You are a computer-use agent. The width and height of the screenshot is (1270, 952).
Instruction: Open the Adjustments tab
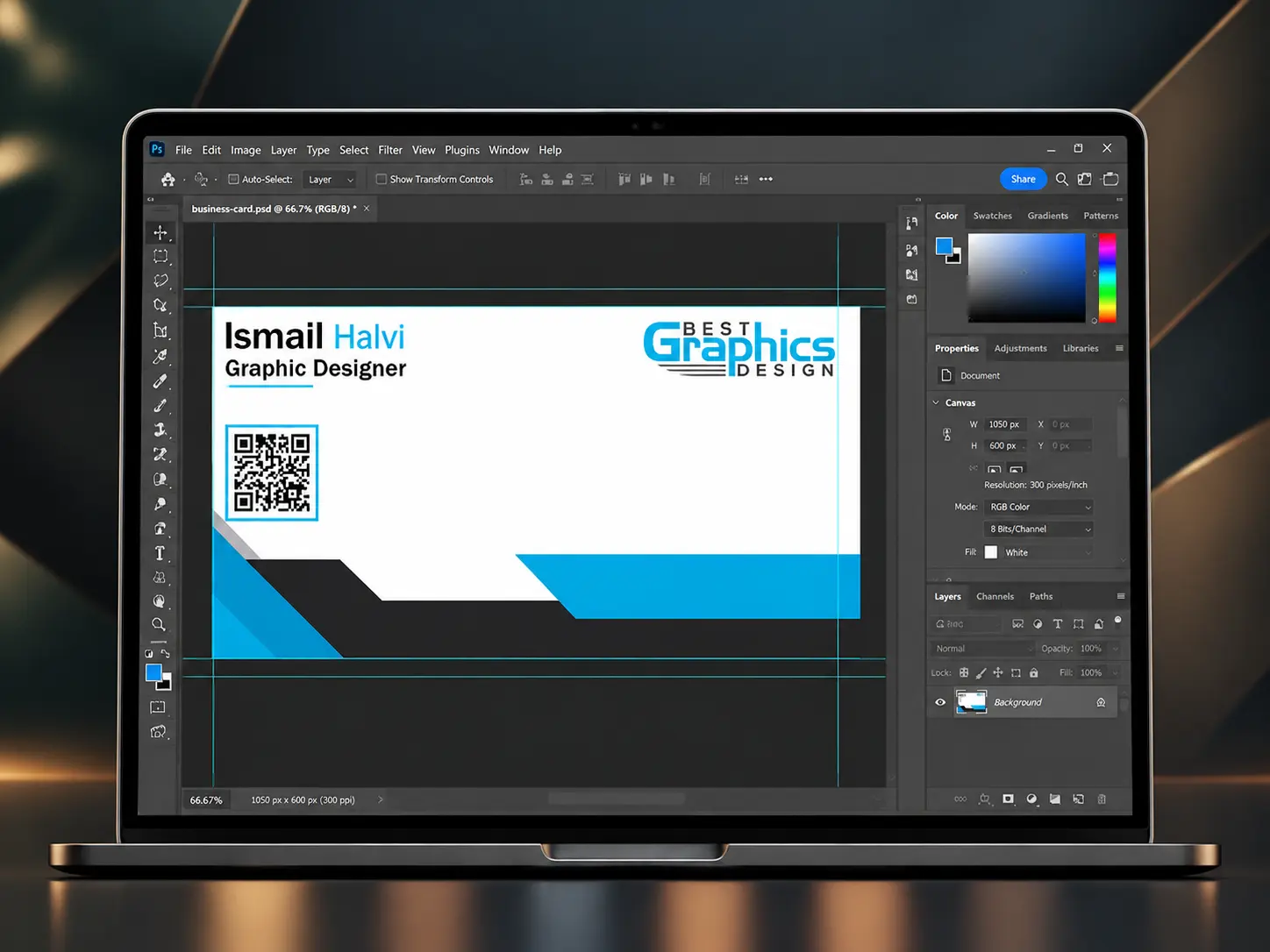(1020, 348)
